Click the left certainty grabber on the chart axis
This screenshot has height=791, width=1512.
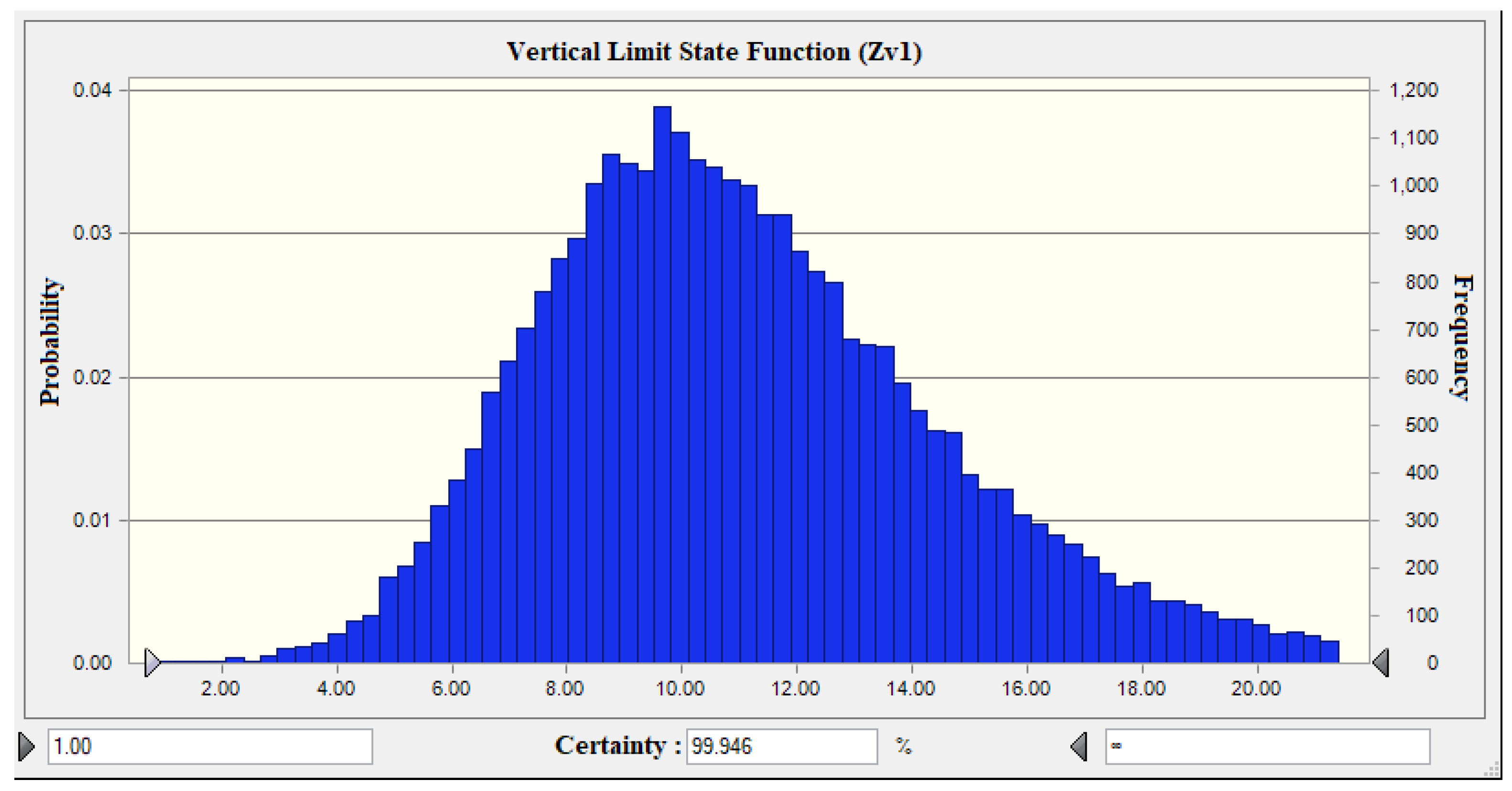click(x=152, y=662)
